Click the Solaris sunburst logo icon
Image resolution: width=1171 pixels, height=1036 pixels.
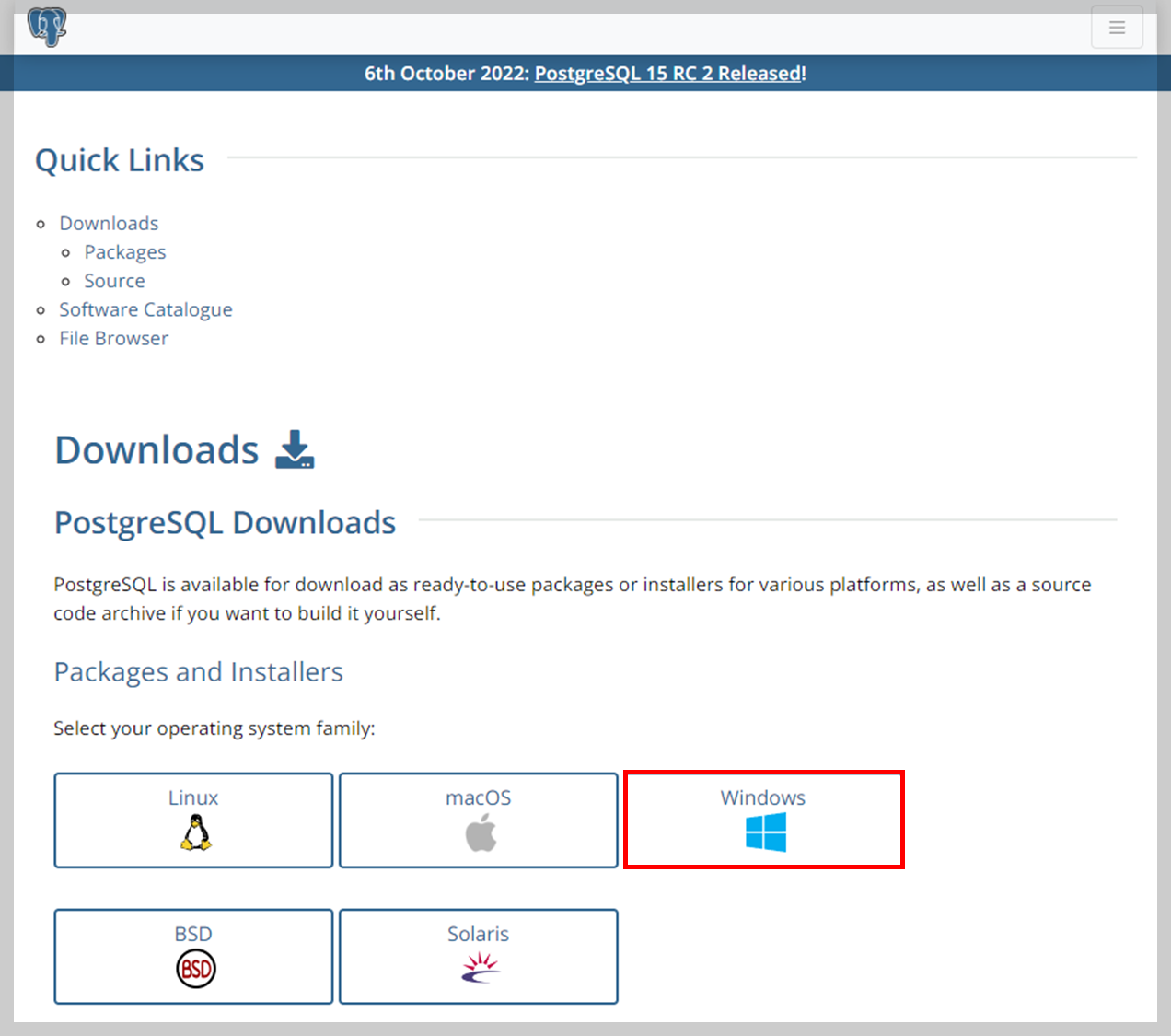[481, 968]
